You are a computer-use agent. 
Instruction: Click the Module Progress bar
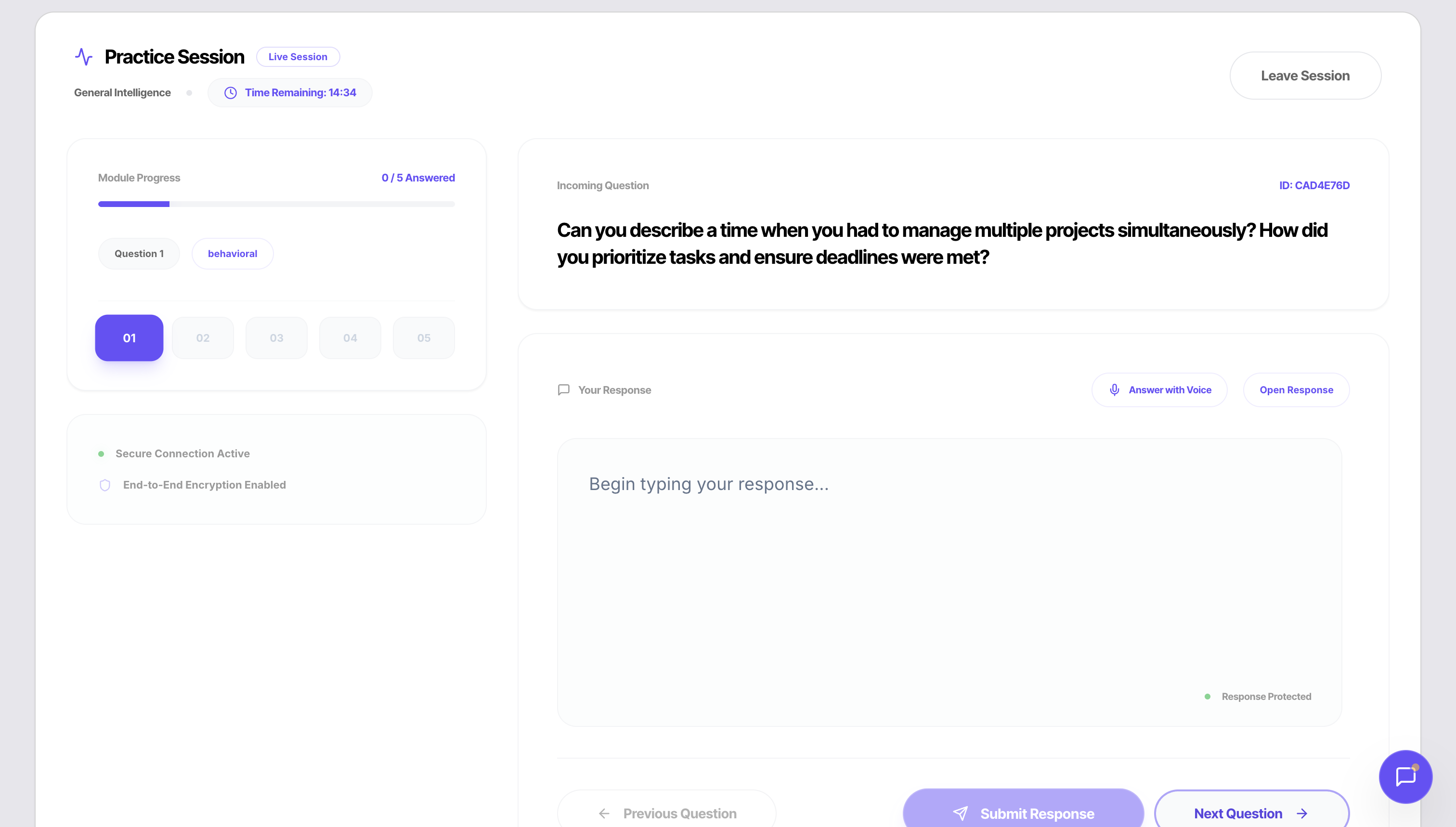(277, 204)
